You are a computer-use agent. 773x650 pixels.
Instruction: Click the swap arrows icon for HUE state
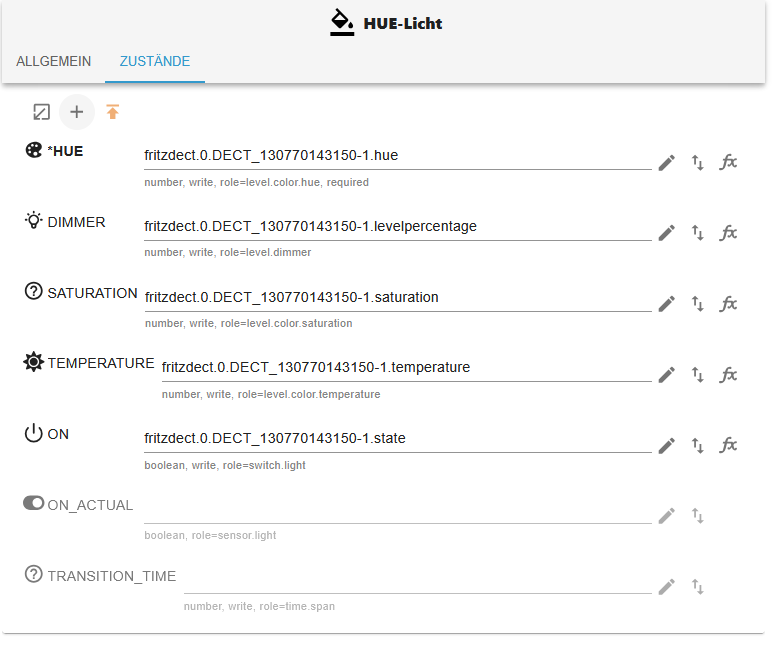click(698, 162)
